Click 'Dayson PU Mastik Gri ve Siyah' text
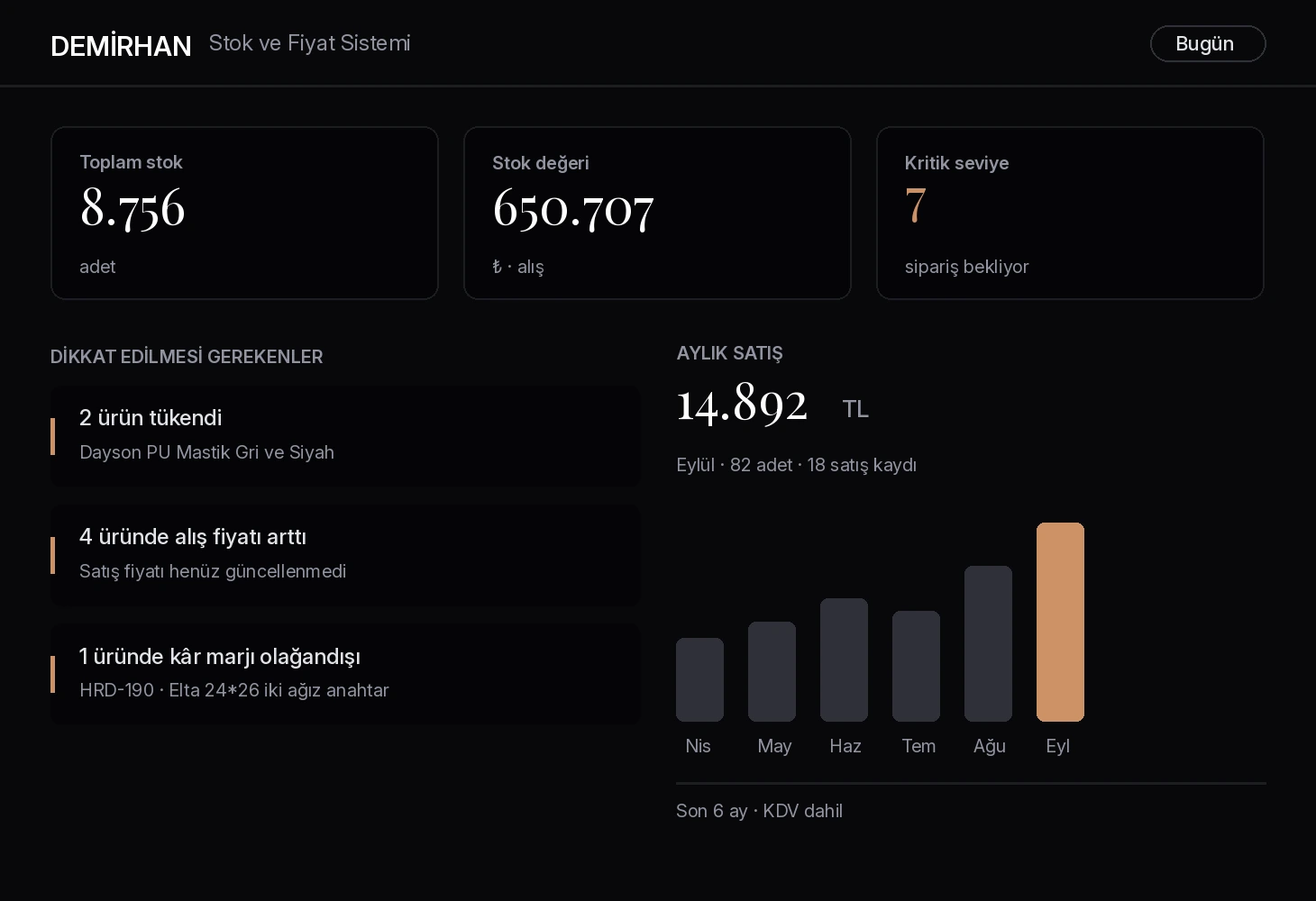 pyautogui.click(x=206, y=452)
